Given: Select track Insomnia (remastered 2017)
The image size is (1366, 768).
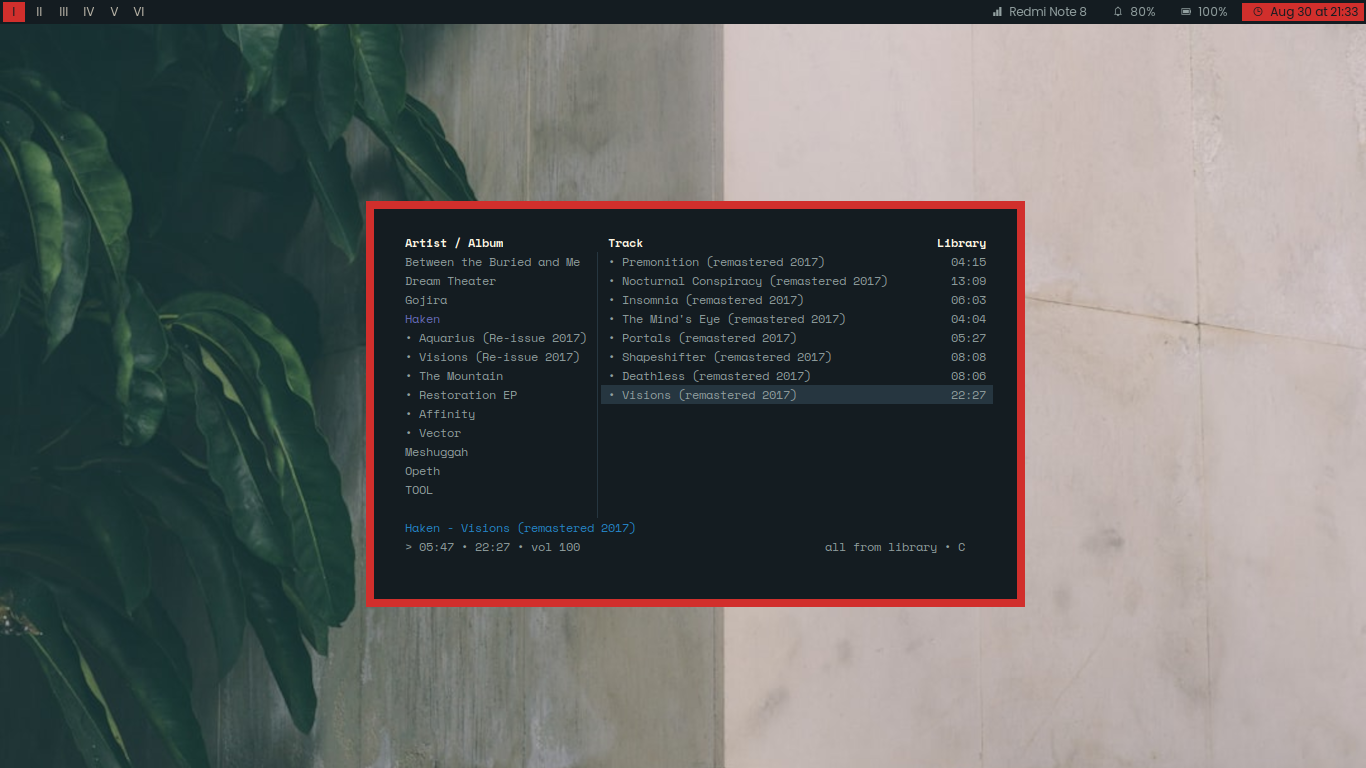Looking at the screenshot, I should pos(797,300).
